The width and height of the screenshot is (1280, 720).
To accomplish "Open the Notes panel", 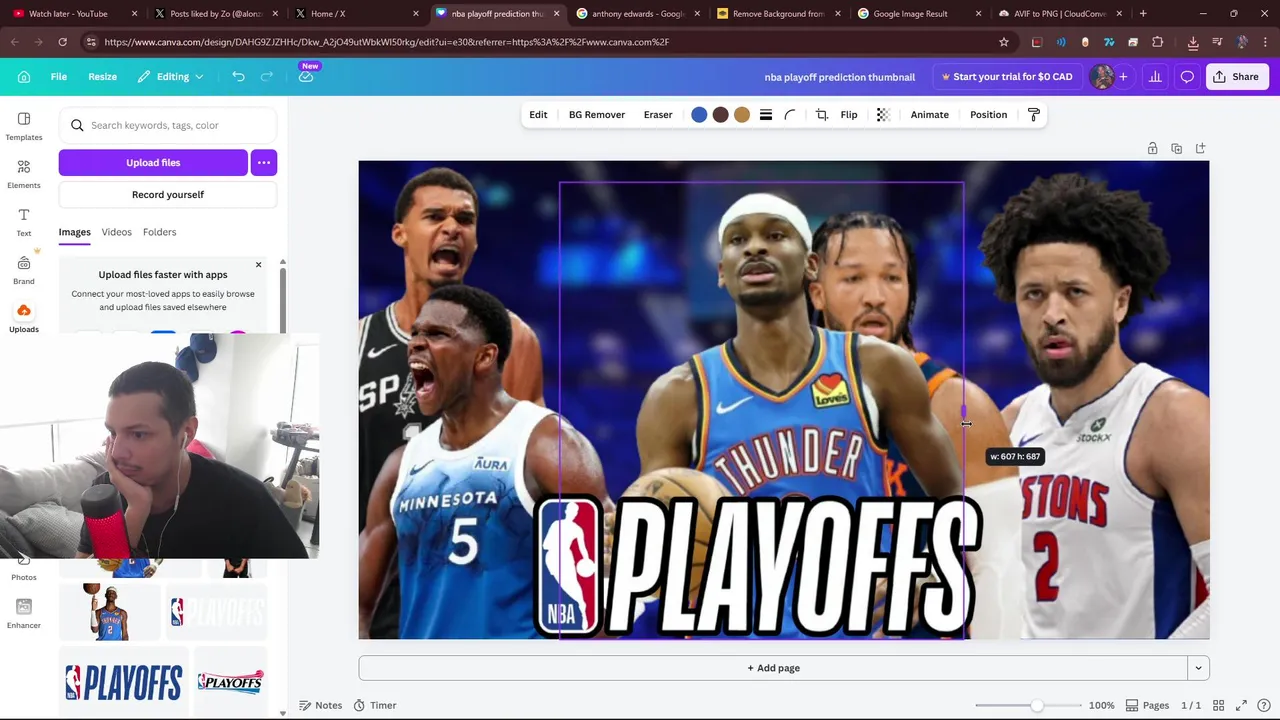I will [320, 706].
